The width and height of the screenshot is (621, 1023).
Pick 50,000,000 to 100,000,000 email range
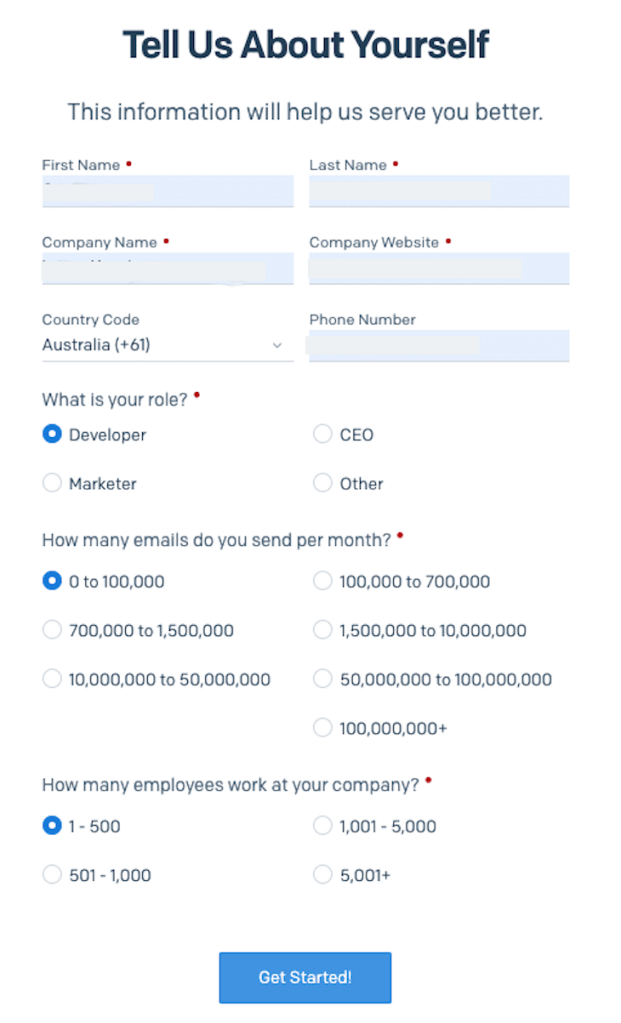(x=322, y=679)
